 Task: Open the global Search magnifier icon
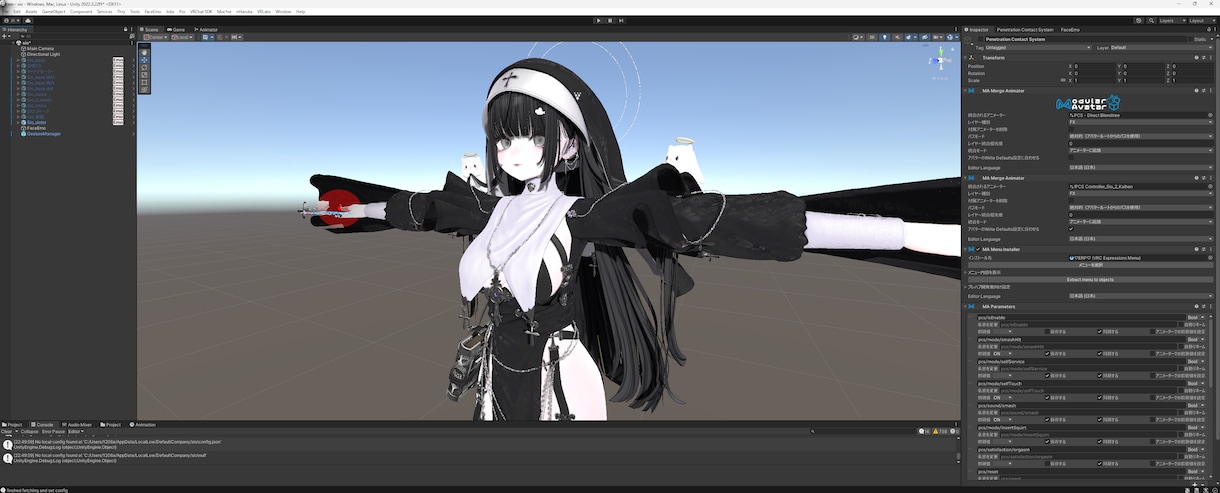pos(1150,20)
